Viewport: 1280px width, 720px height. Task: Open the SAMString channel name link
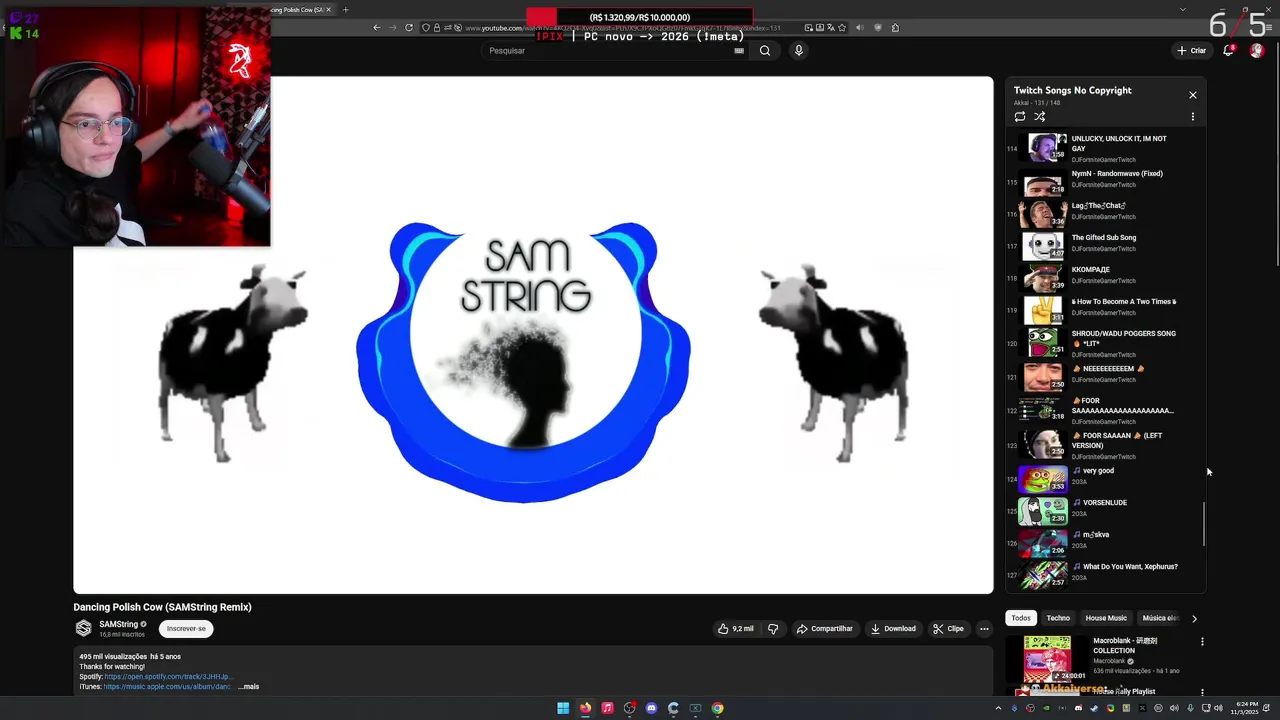tap(118, 624)
